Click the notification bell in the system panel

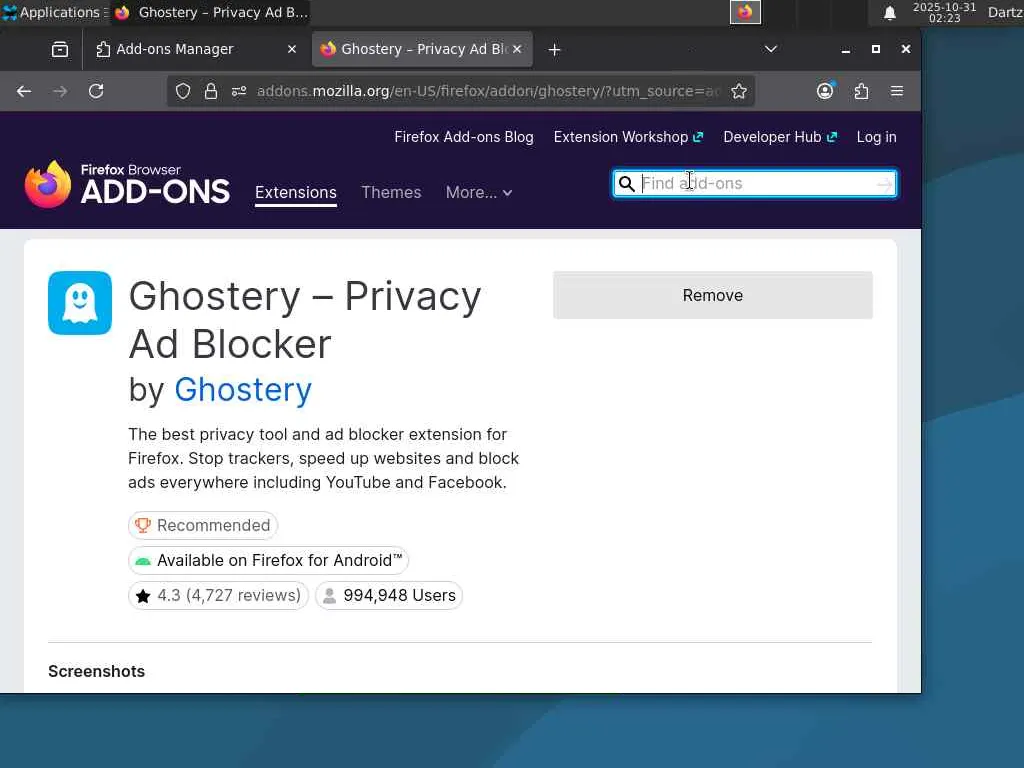point(889,12)
